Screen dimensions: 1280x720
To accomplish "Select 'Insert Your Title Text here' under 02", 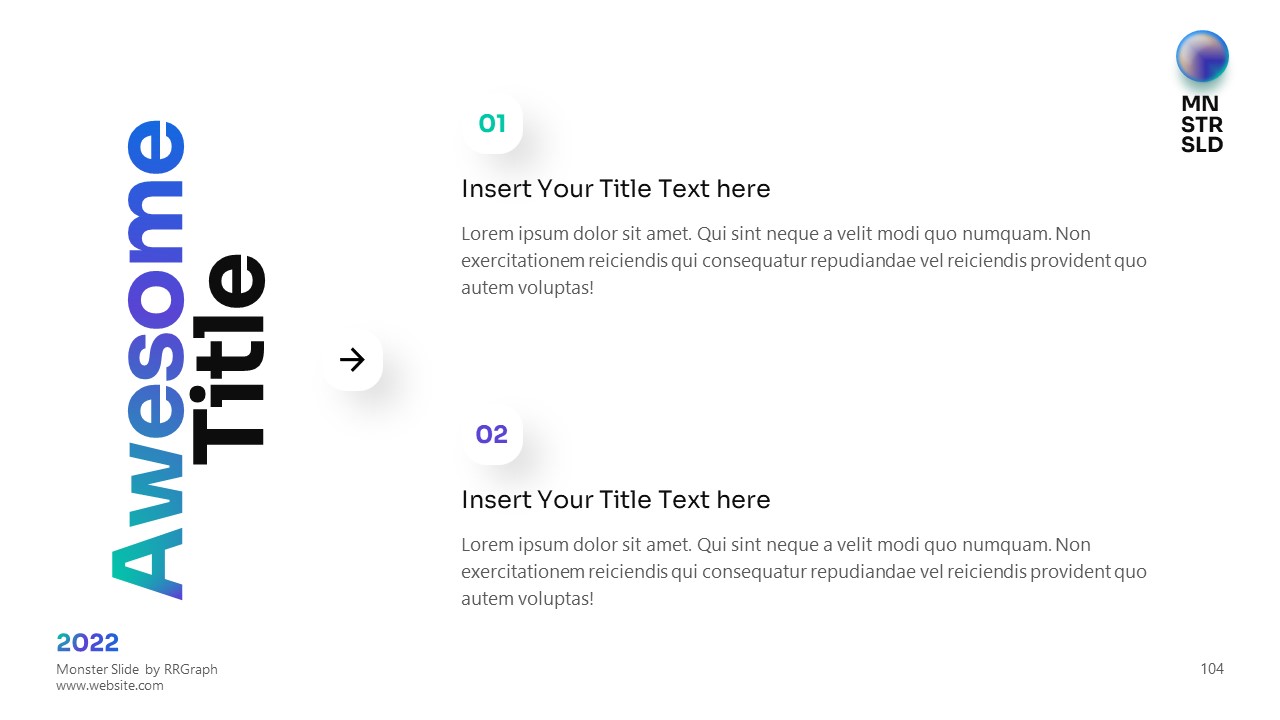I will 615,500.
